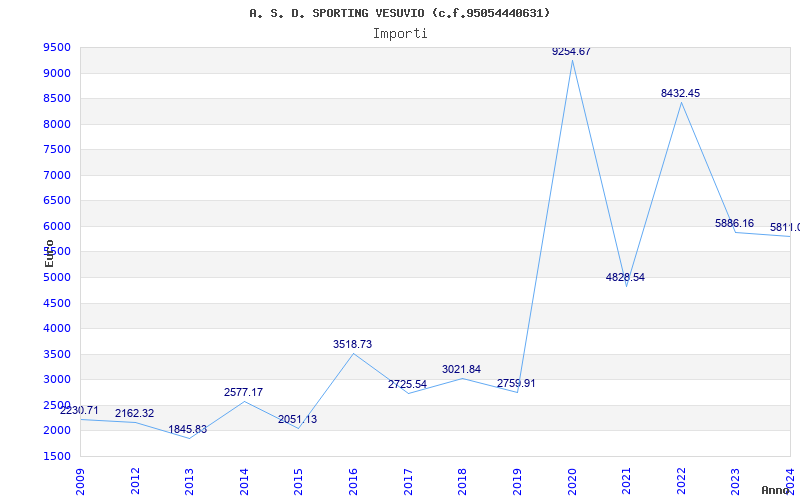Select the 2230.71 data label for 2009
The height and width of the screenshot is (500, 800).
click(79, 410)
